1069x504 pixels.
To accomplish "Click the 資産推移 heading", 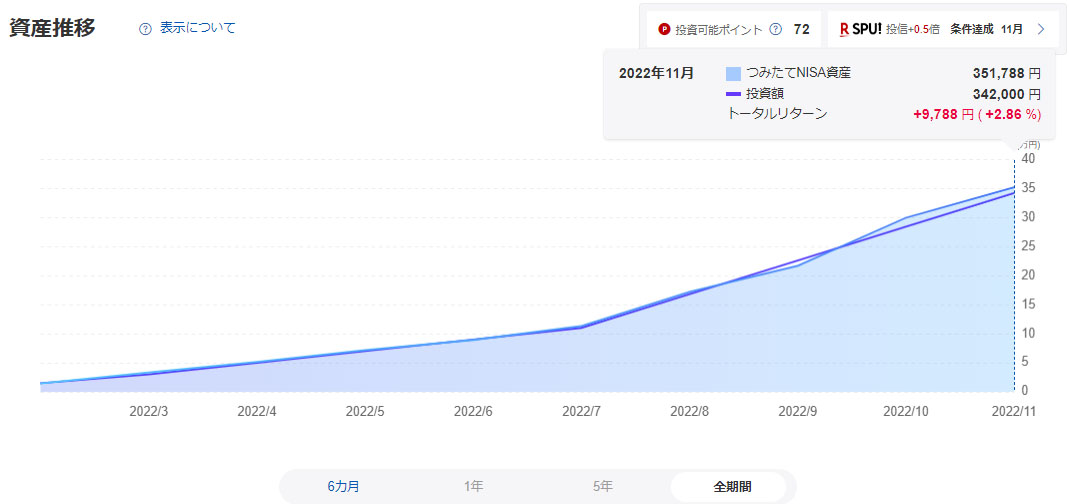I will click(52, 28).
